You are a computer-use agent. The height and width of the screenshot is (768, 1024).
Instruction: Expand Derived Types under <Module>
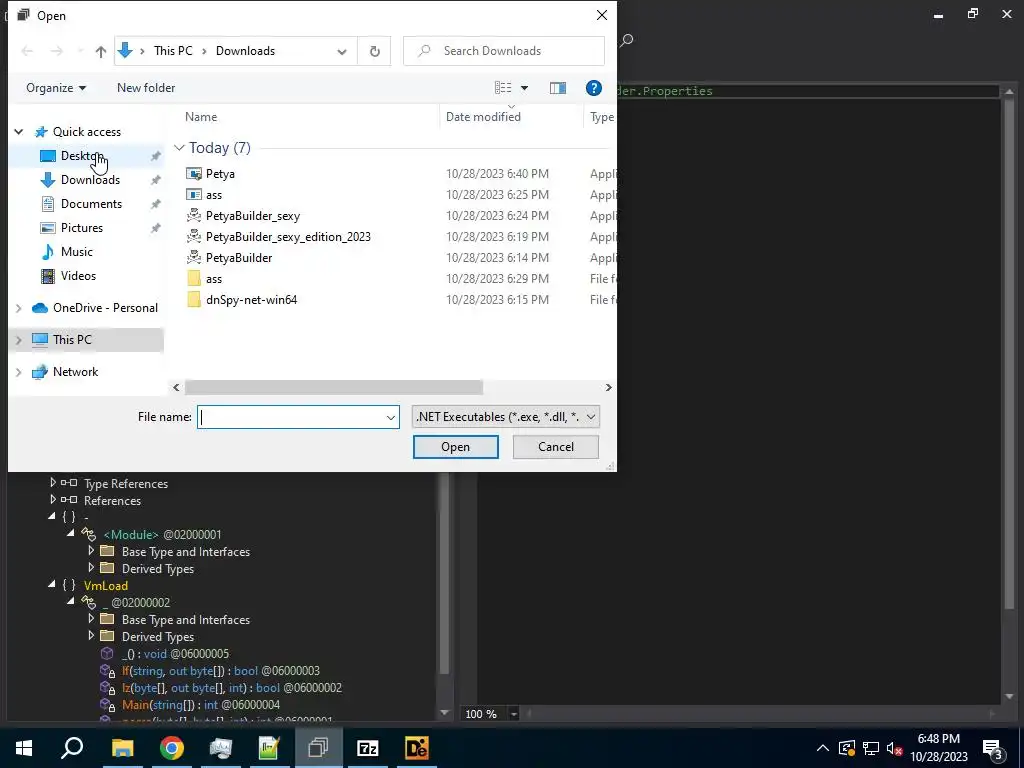[x=91, y=568]
